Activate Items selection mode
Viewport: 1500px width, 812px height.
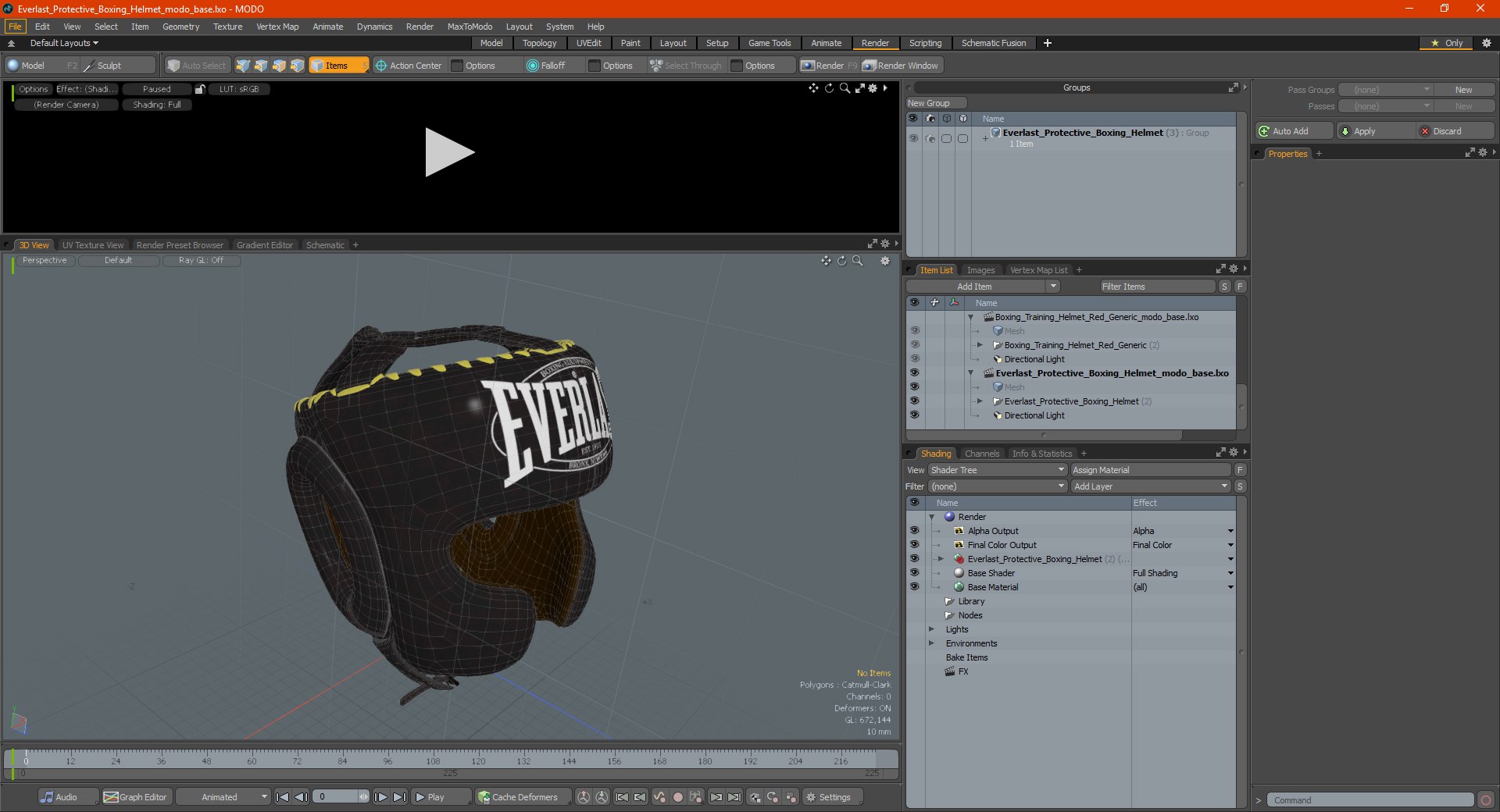tap(338, 66)
